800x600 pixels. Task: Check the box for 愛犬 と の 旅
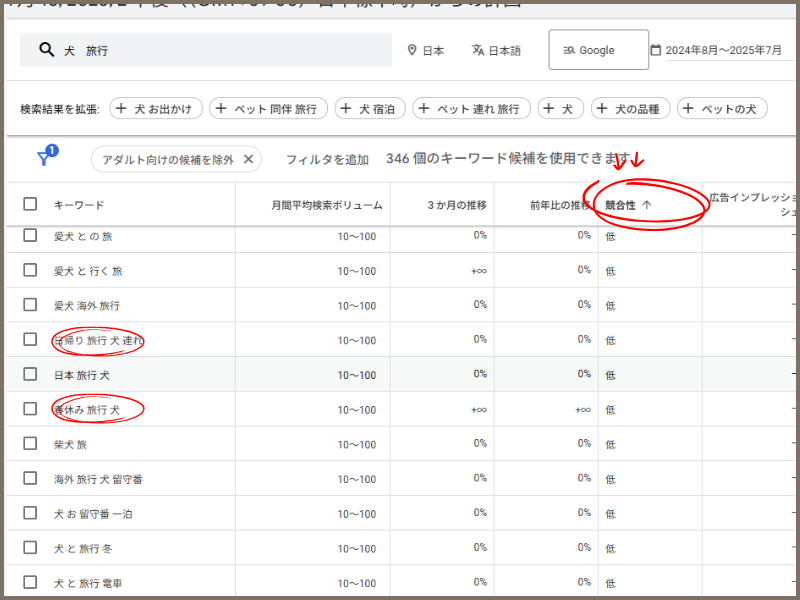tap(30, 236)
